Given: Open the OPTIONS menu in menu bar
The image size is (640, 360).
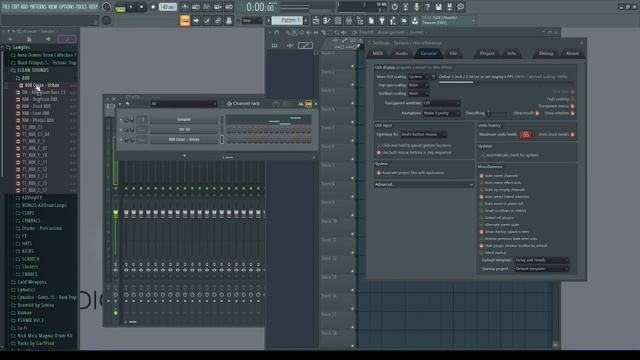Looking at the screenshot, I should point(68,7).
